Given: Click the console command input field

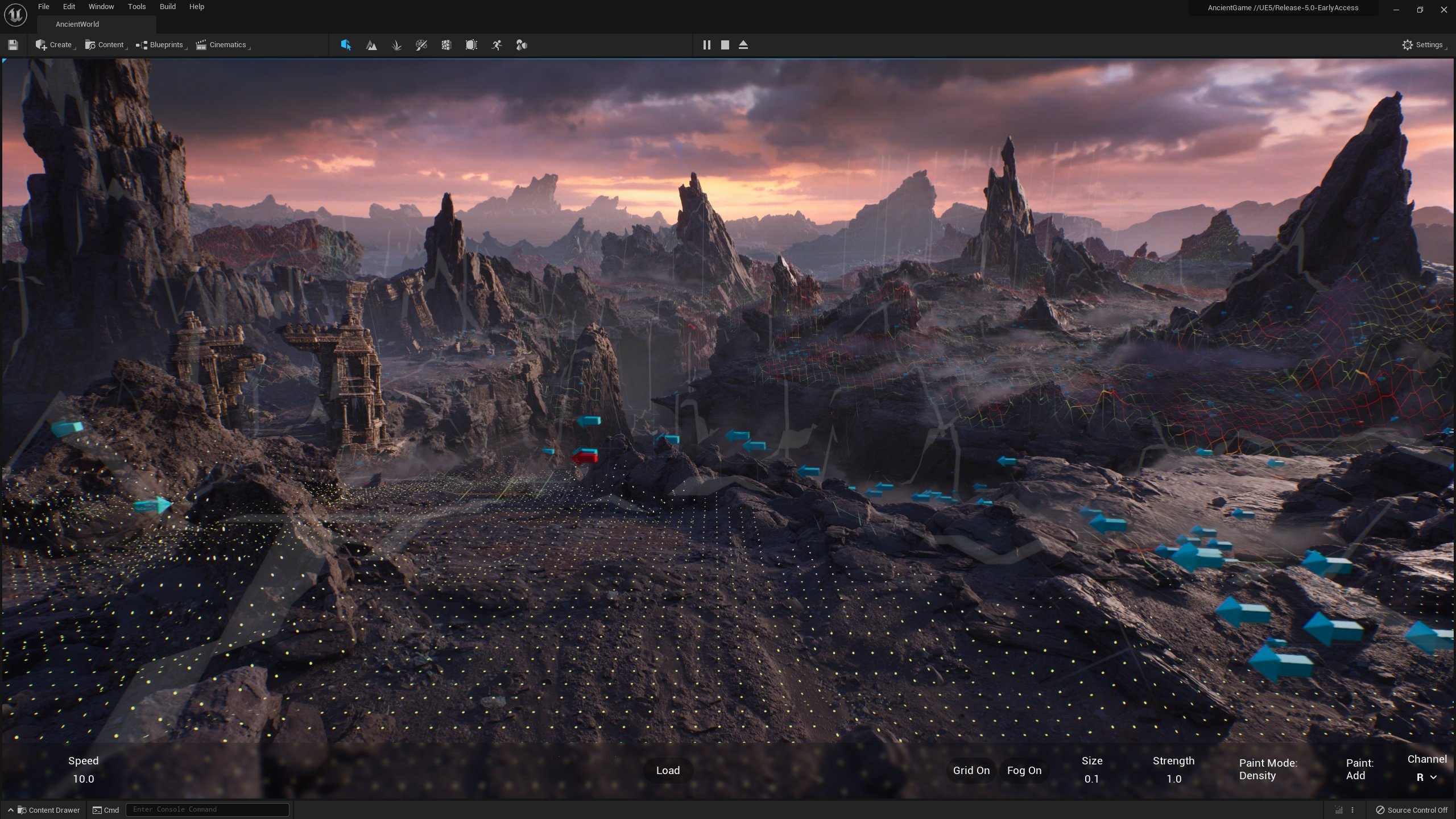Looking at the screenshot, I should (x=207, y=809).
